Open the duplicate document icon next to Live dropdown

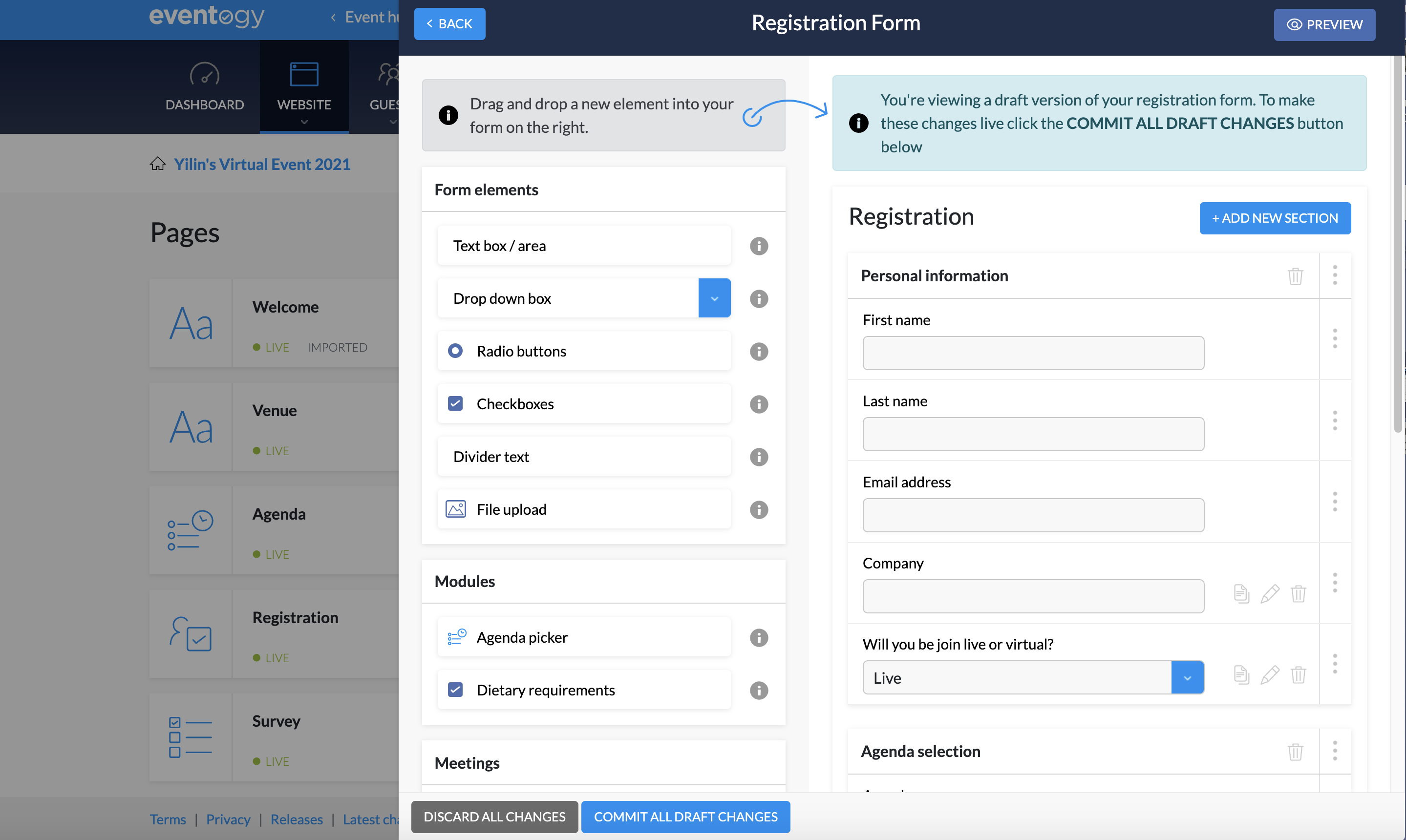click(1241, 675)
